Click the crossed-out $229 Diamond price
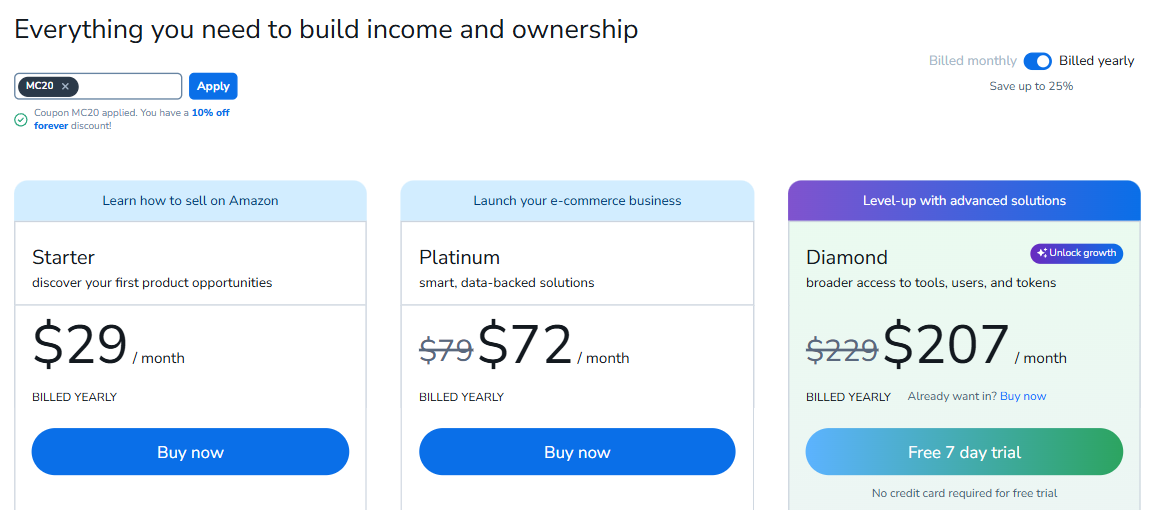This screenshot has width=1157, height=510. (842, 350)
